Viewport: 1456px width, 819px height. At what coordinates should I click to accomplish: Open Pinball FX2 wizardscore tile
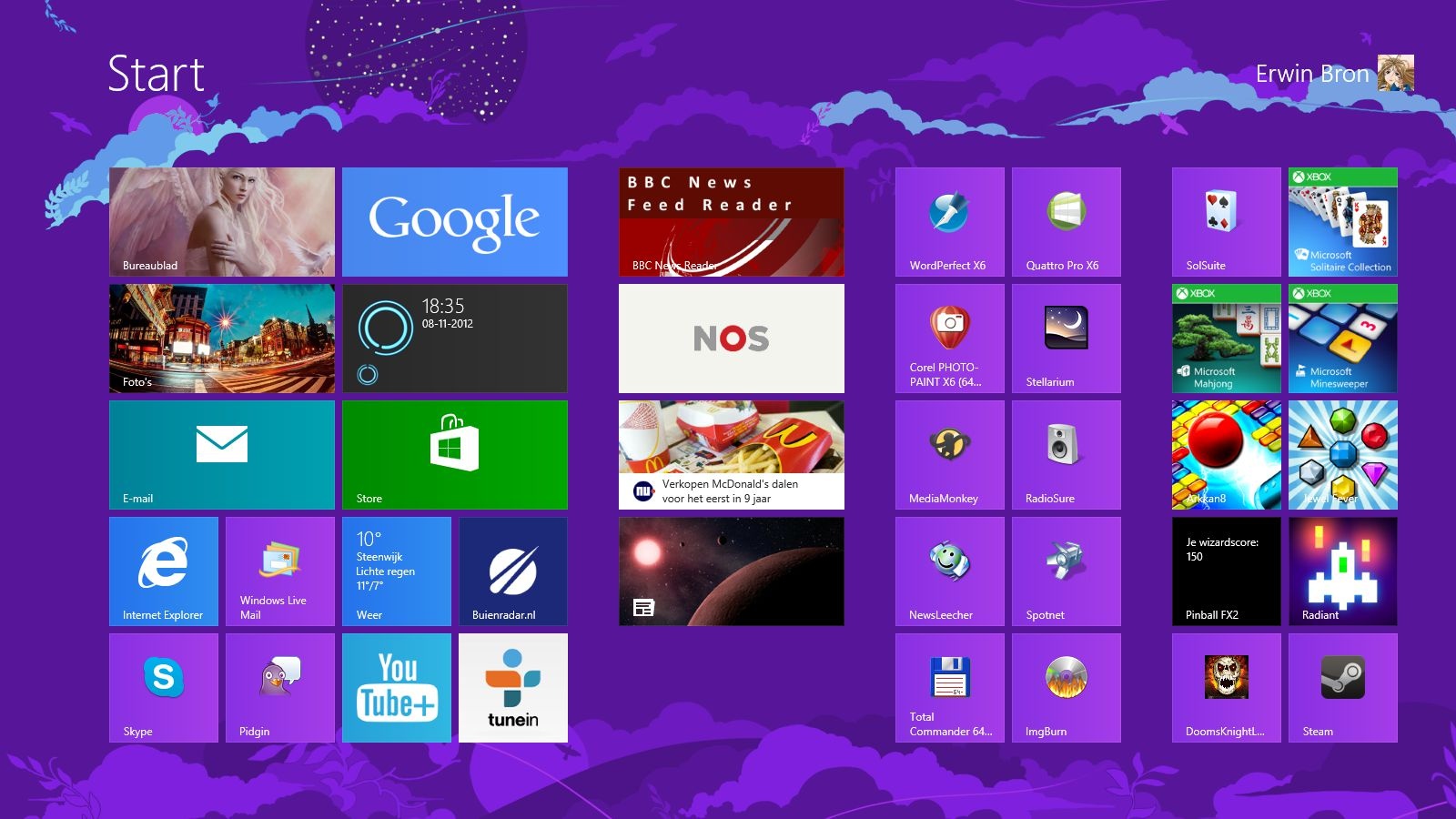point(1227,571)
